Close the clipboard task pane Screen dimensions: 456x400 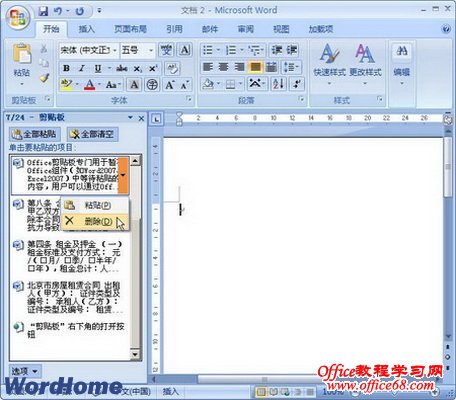pos(141,118)
